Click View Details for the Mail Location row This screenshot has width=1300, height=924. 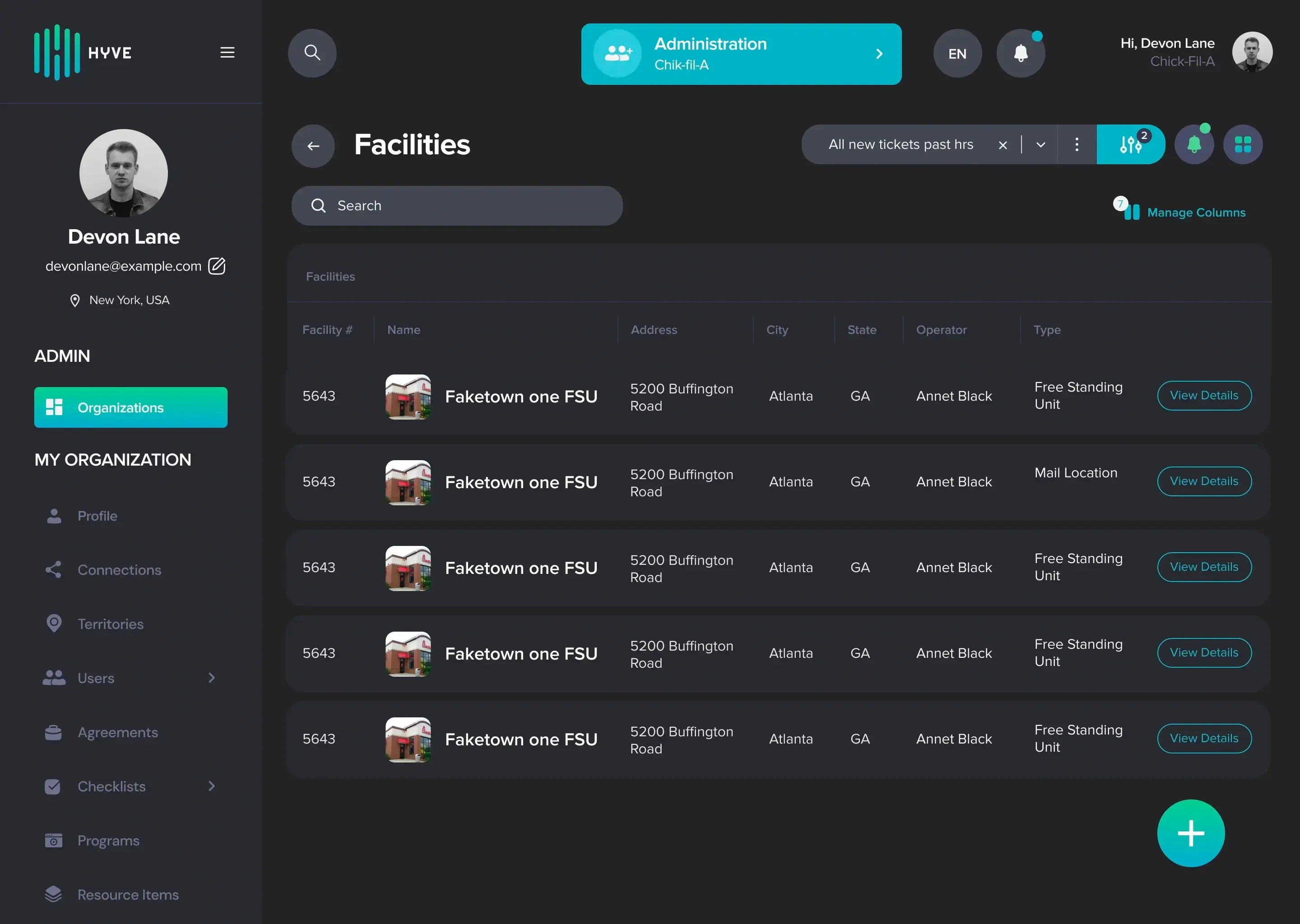point(1204,481)
